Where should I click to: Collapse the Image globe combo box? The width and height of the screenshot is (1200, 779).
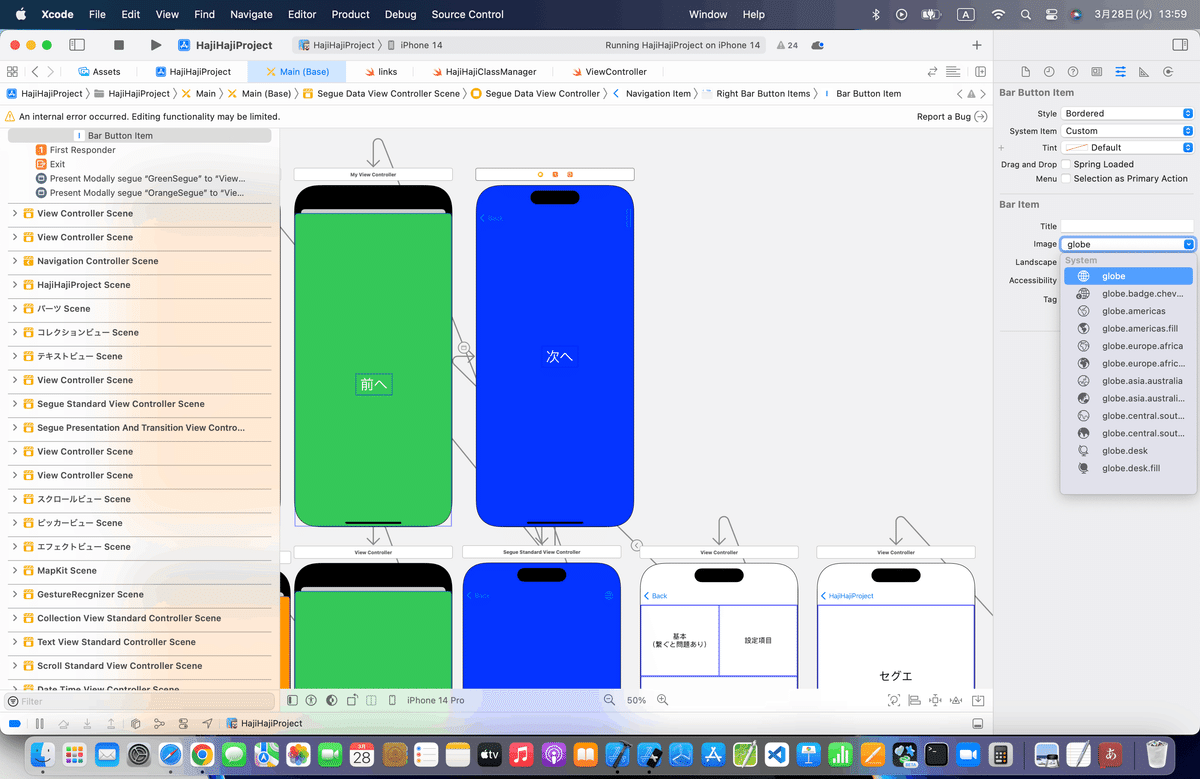point(1188,244)
